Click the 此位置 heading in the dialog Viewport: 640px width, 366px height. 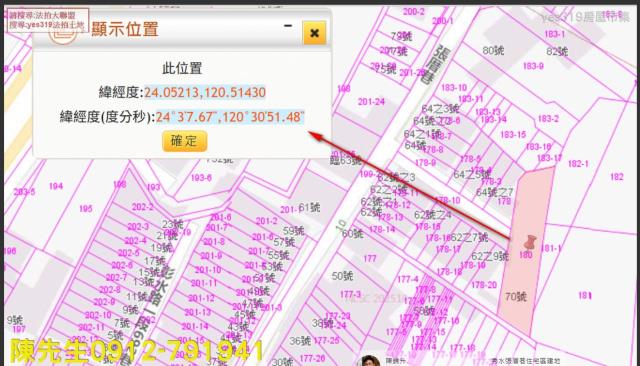pyautogui.click(x=182, y=68)
